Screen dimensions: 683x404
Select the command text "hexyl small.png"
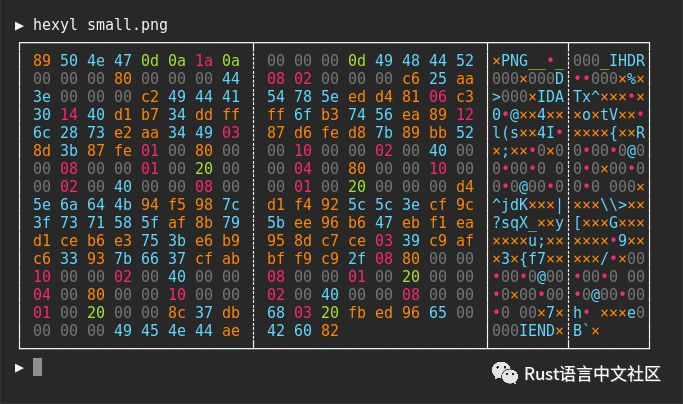tap(100, 25)
